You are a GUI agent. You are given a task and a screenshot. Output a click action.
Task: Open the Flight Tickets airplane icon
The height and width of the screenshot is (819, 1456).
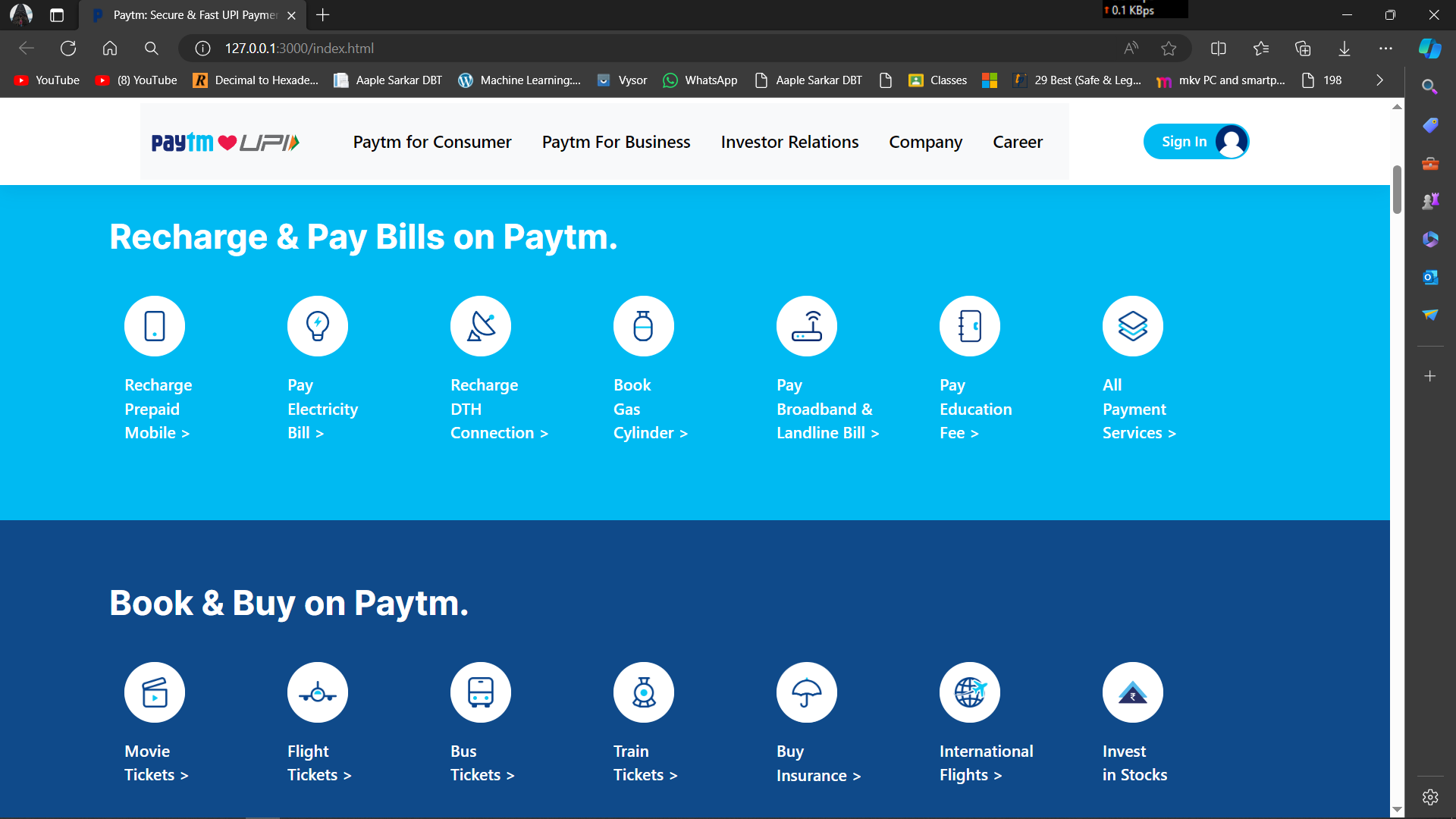pos(318,692)
